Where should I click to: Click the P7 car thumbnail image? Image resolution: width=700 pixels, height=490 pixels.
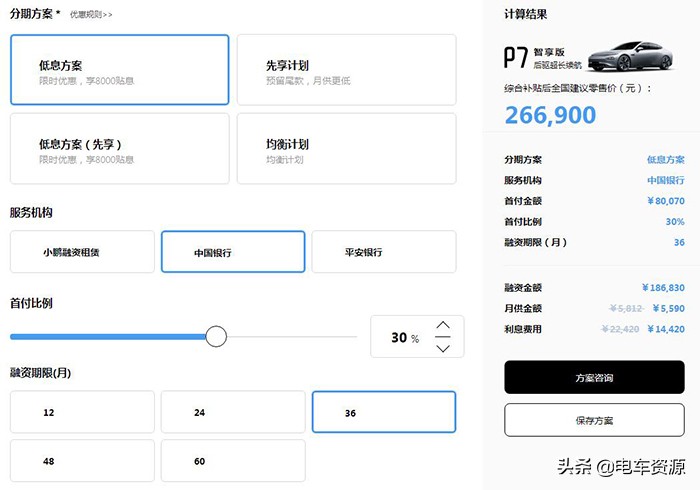pyautogui.click(x=630, y=56)
